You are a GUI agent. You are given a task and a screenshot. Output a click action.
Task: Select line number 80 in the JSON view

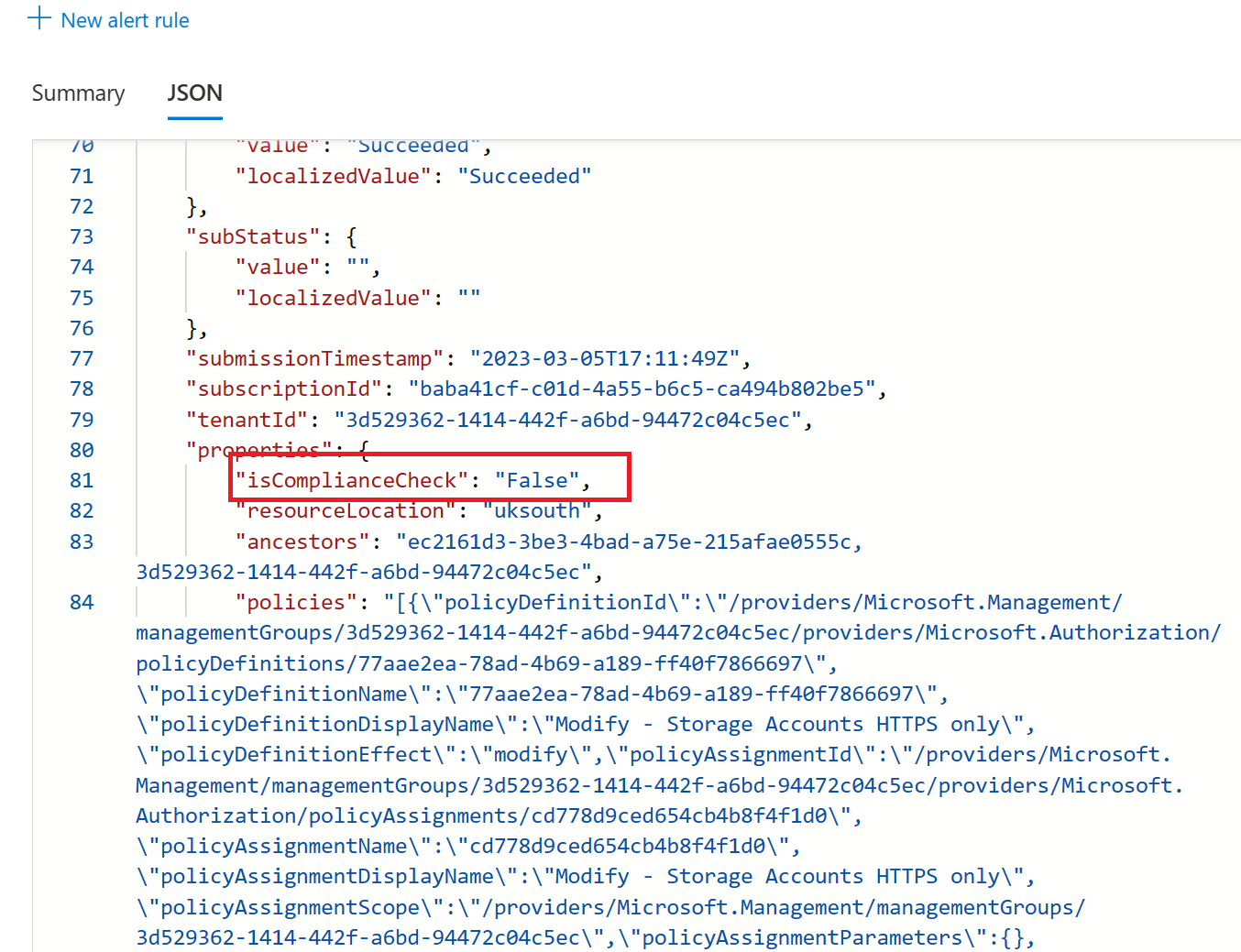point(82,449)
